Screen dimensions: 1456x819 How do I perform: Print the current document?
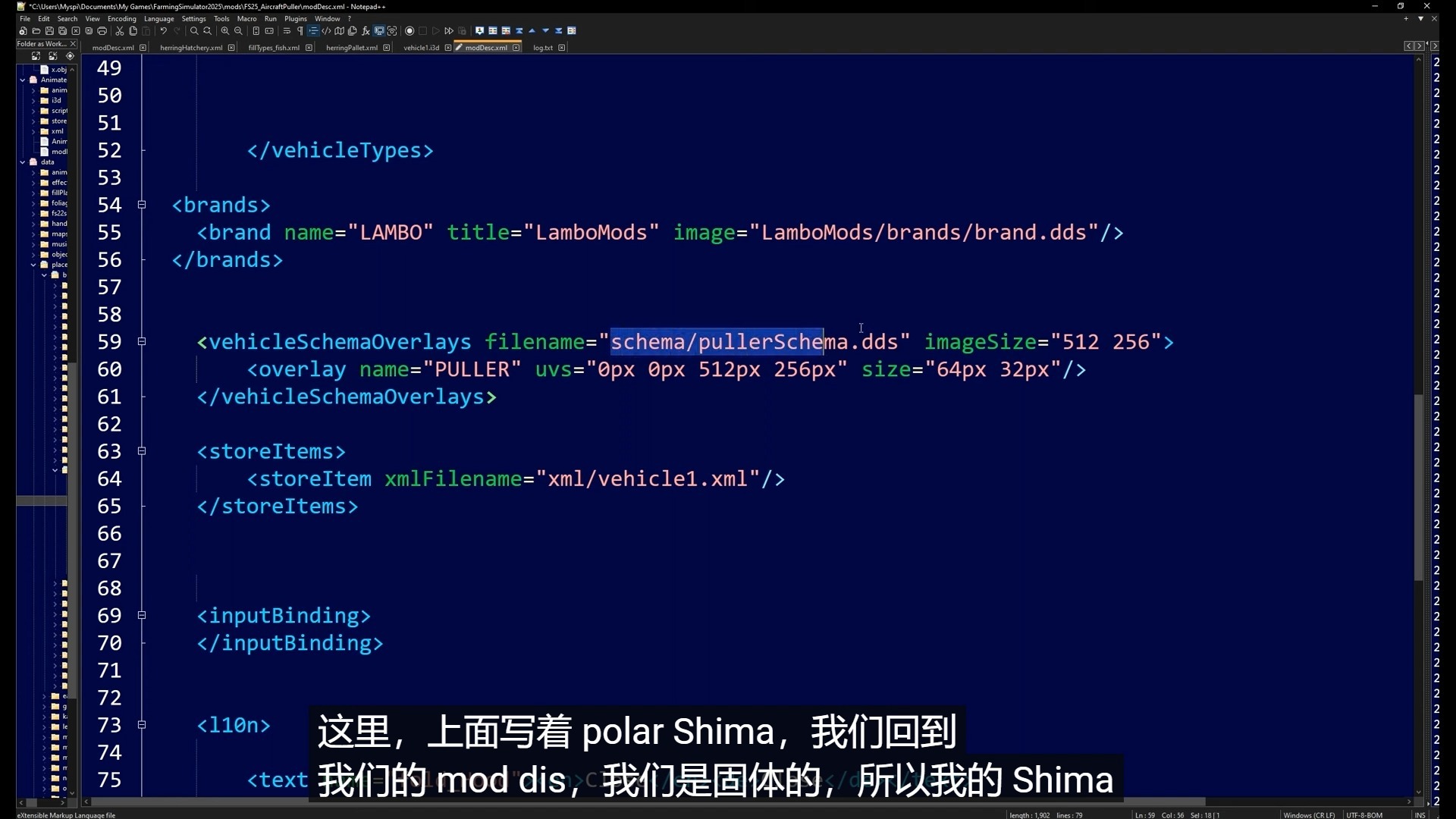point(103,31)
